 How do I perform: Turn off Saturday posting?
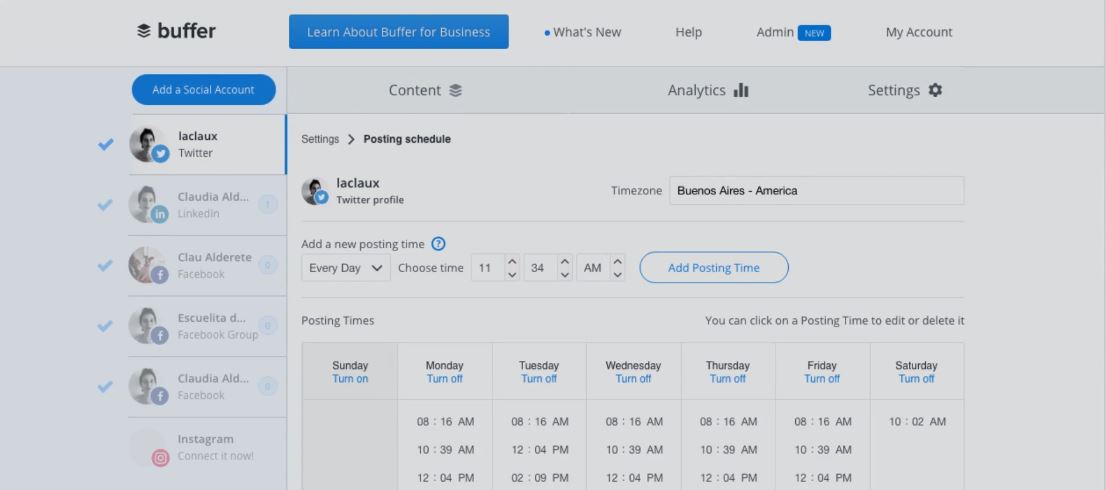pyautogui.click(x=916, y=379)
